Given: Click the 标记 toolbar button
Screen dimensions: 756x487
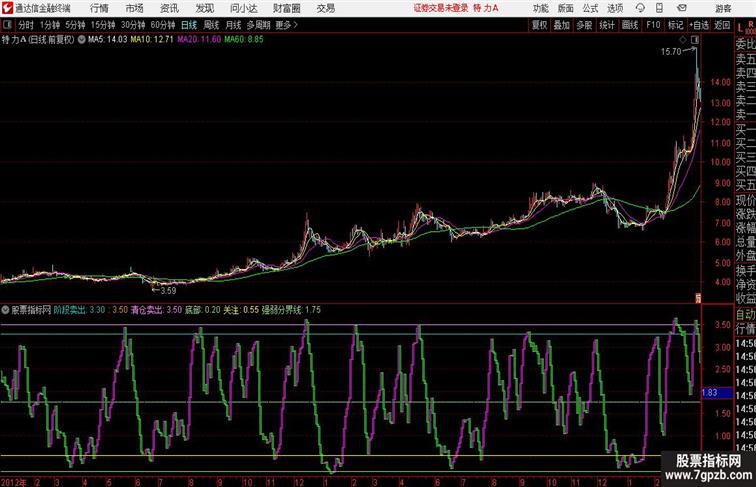Looking at the screenshot, I should click(x=675, y=25).
